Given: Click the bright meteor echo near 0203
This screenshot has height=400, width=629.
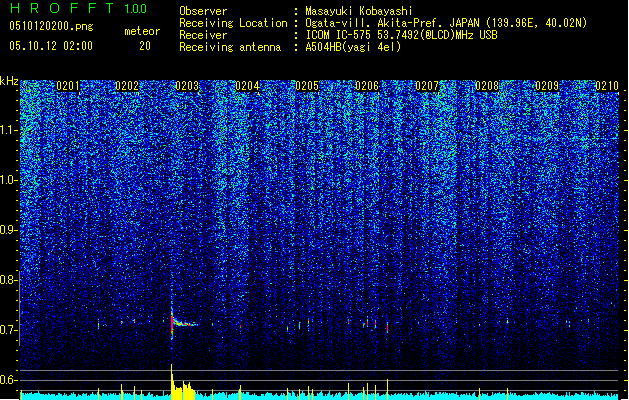Looking at the screenshot, I should [183, 321].
